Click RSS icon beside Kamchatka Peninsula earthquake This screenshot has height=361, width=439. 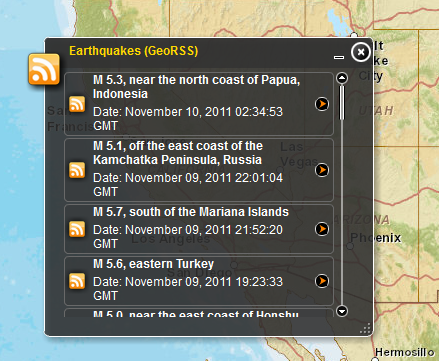pyautogui.click(x=77, y=170)
